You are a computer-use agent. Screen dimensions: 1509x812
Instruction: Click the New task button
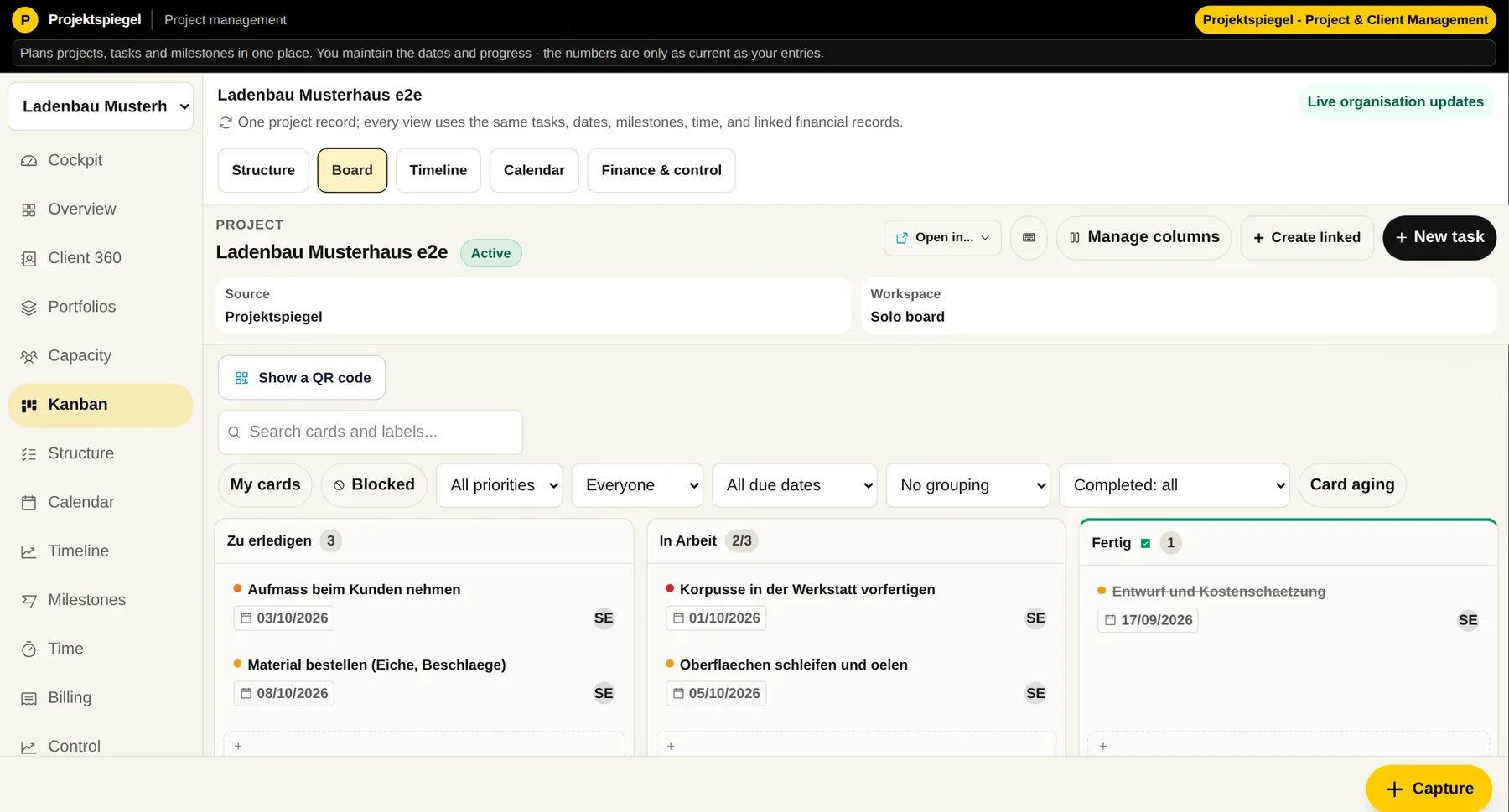tap(1439, 238)
